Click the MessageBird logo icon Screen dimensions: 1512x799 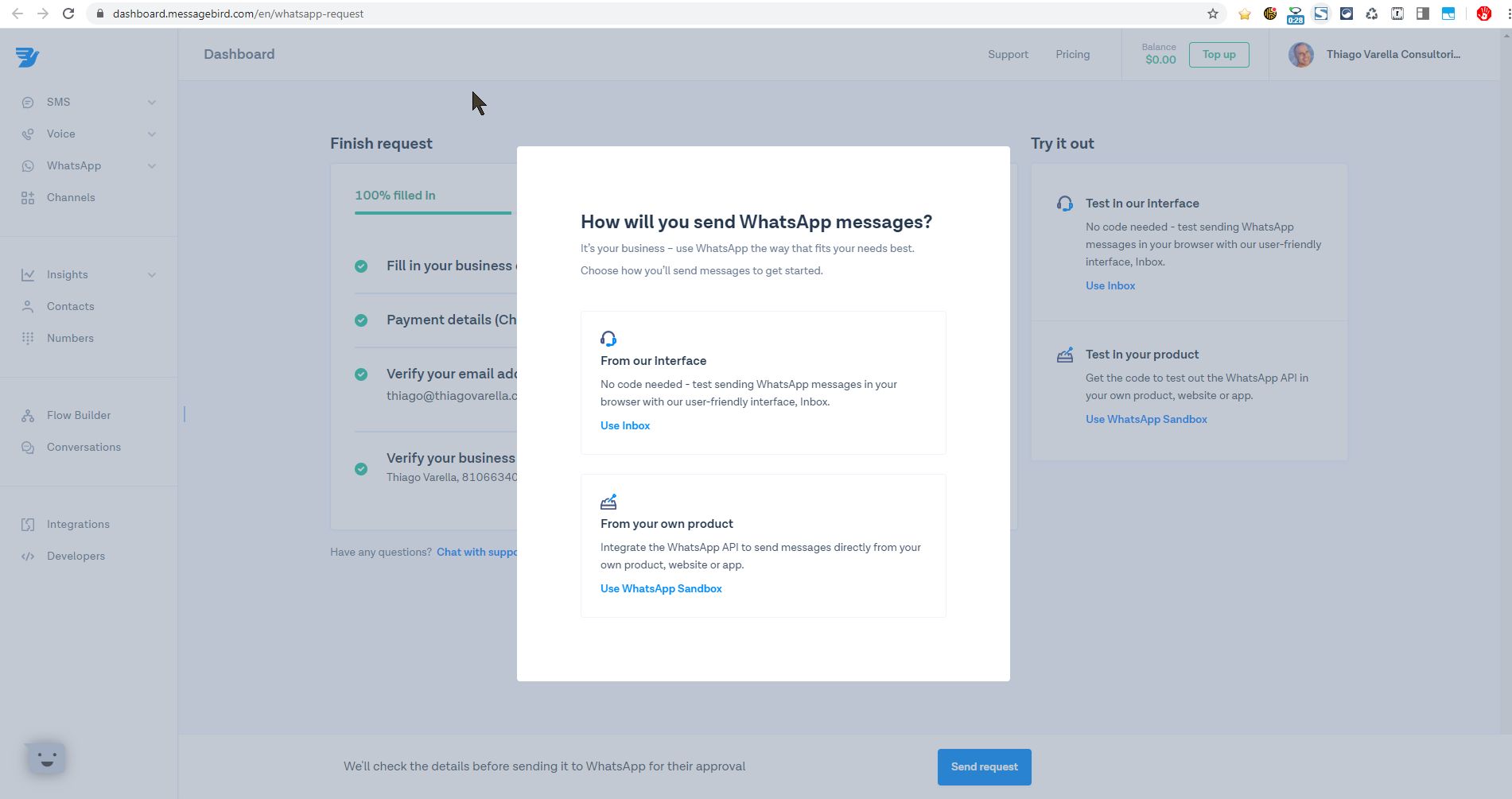[x=27, y=56]
